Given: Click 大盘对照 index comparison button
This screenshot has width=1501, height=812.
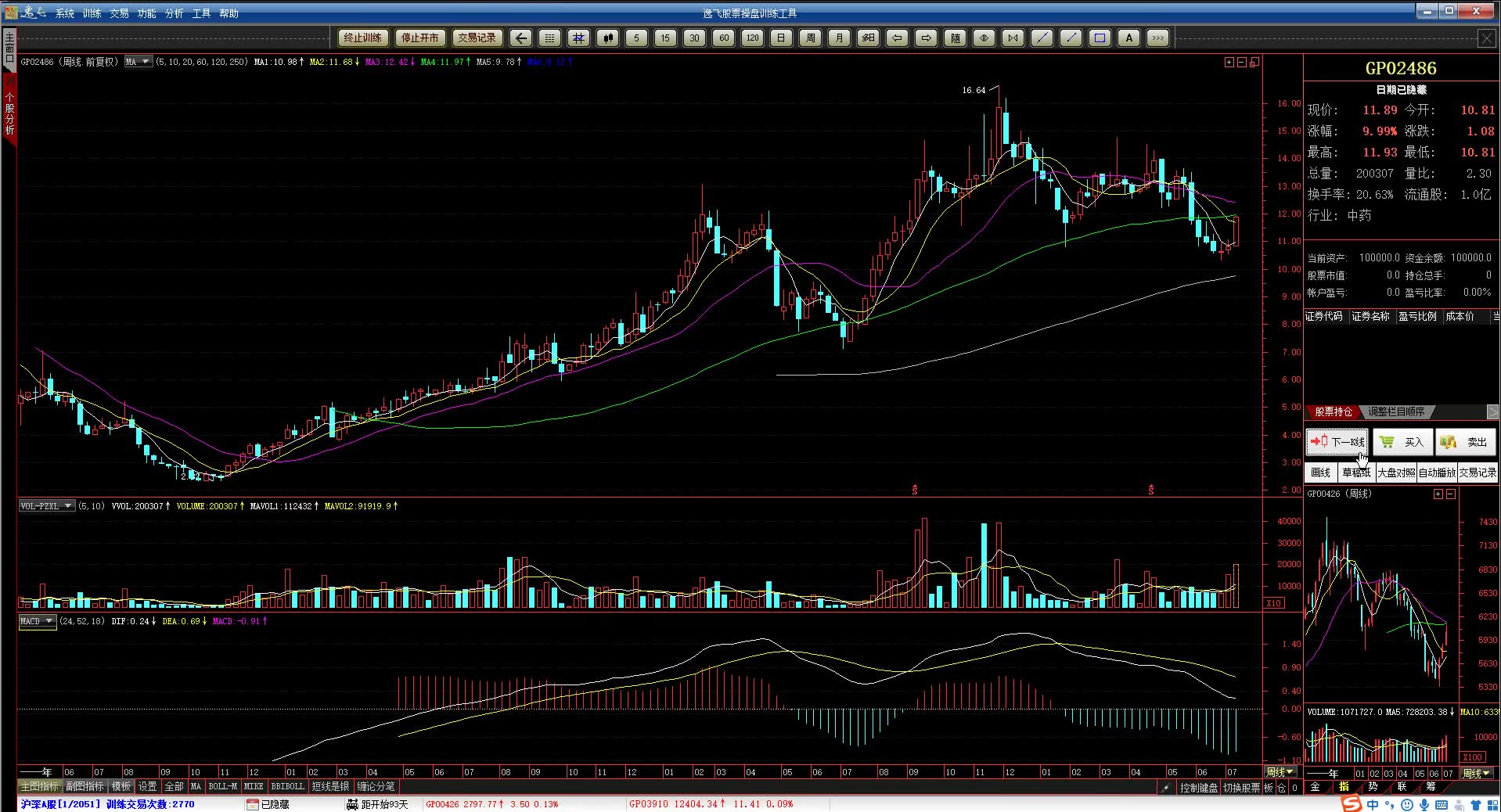Looking at the screenshot, I should [x=1396, y=472].
